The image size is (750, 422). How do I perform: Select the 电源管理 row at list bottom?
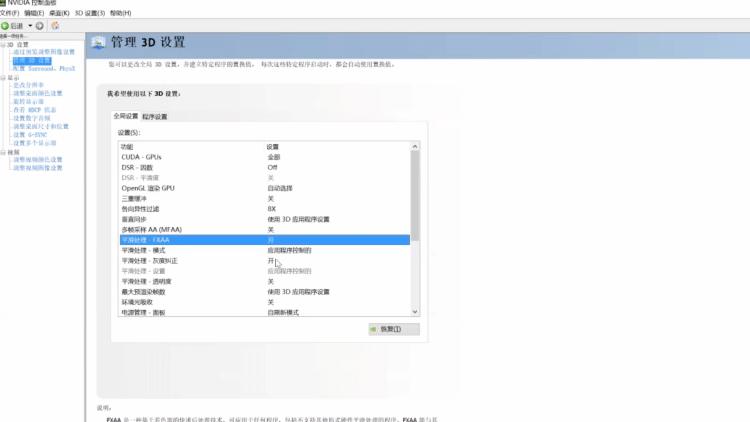[x=265, y=312]
